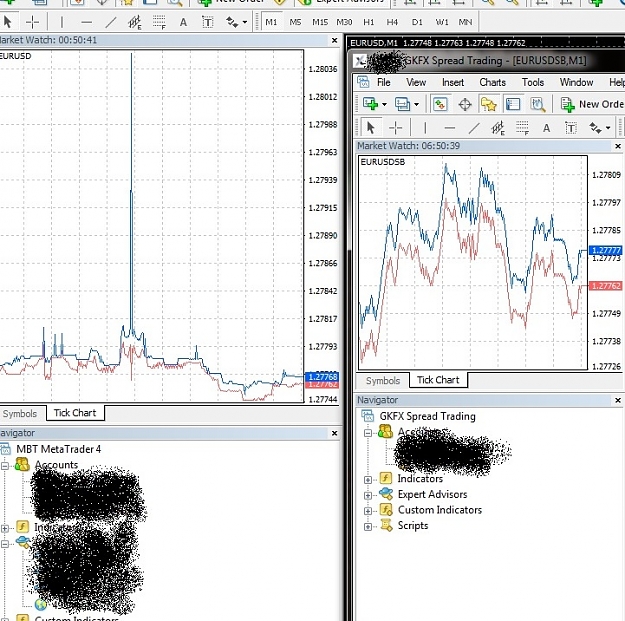Open Symbols tab in GKFX Market Watch

point(383,381)
